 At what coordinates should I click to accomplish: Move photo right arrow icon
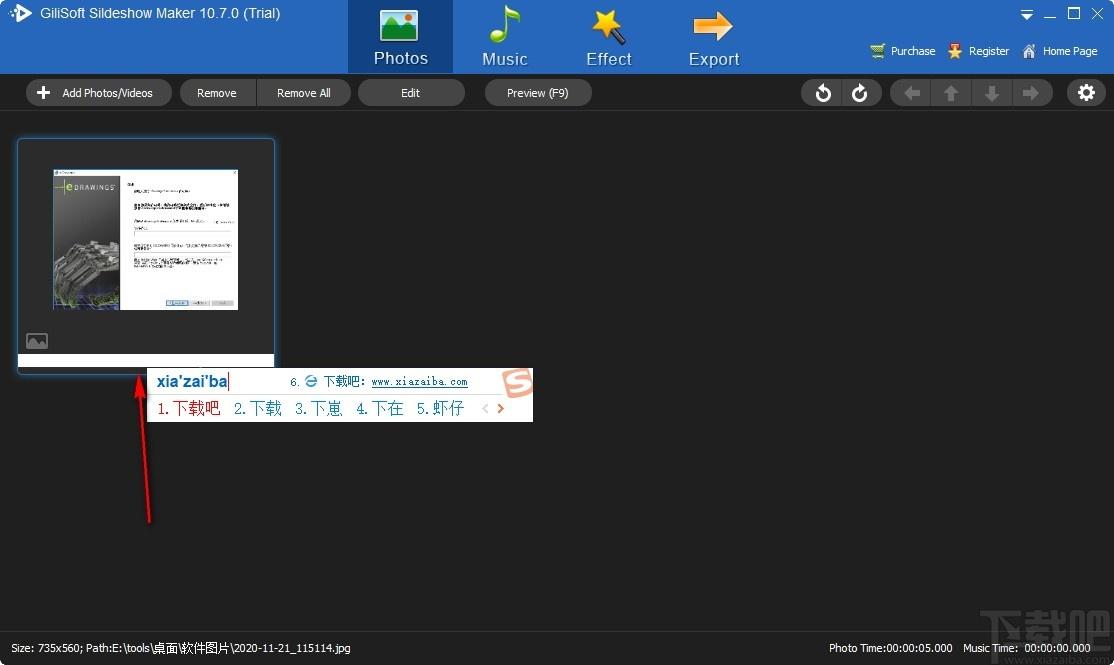pyautogui.click(x=1030, y=93)
